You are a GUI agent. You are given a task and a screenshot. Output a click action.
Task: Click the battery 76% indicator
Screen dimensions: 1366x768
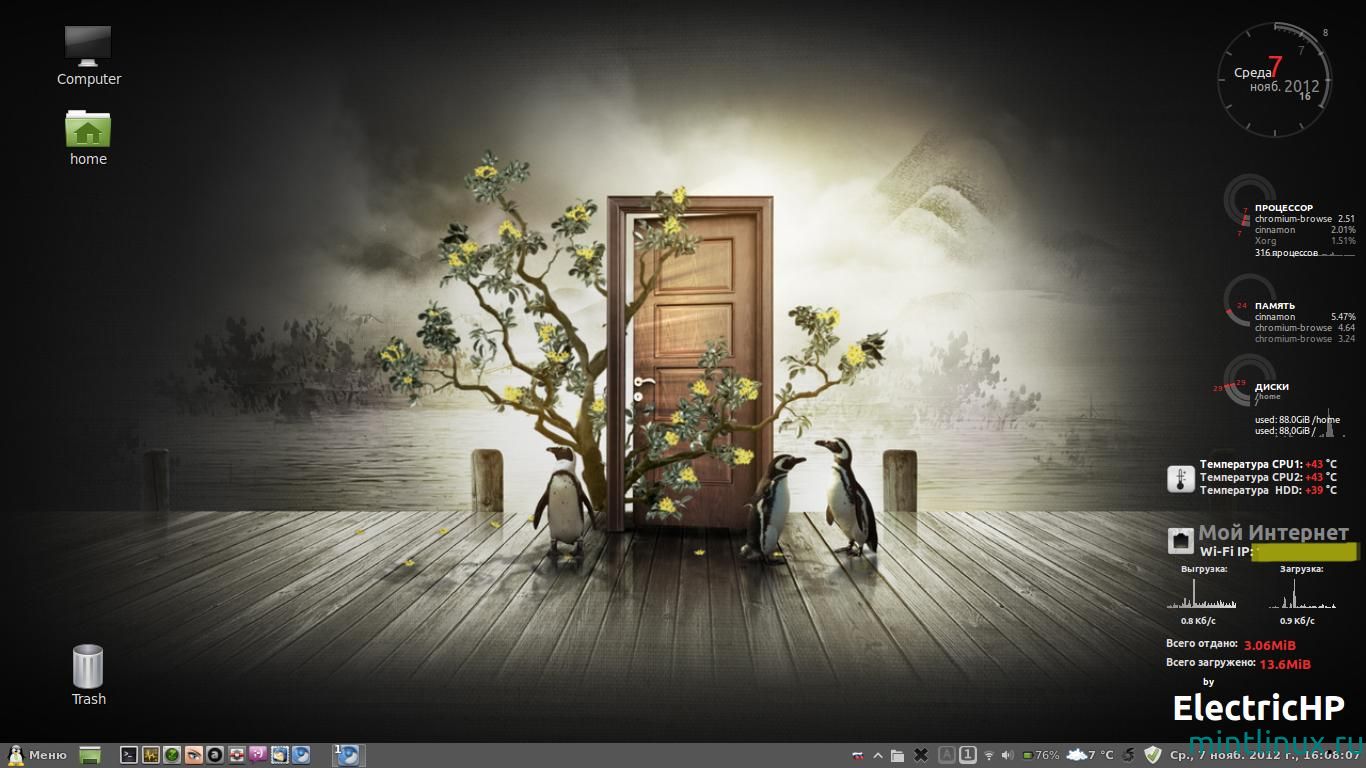click(1041, 755)
